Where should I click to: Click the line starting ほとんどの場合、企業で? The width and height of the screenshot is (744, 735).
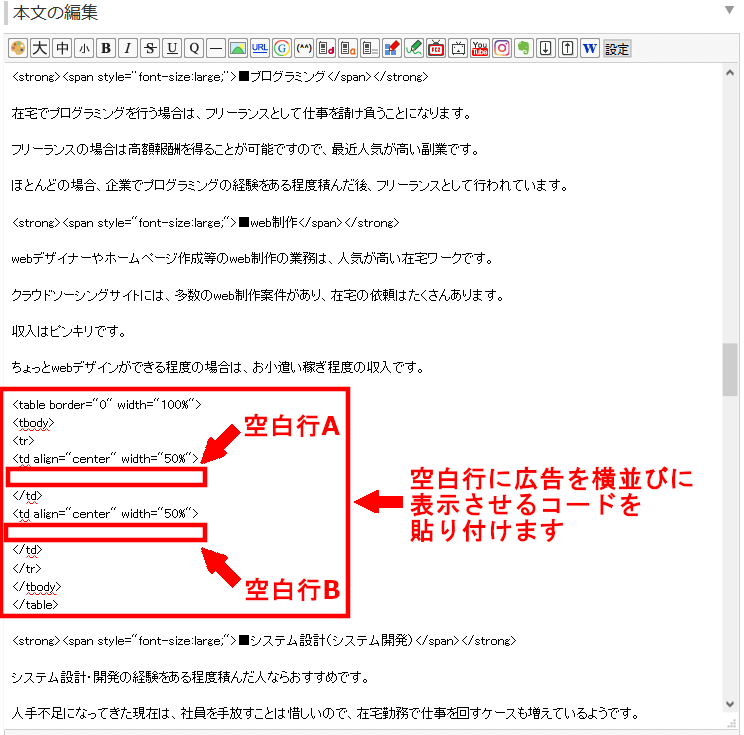tap(290, 186)
